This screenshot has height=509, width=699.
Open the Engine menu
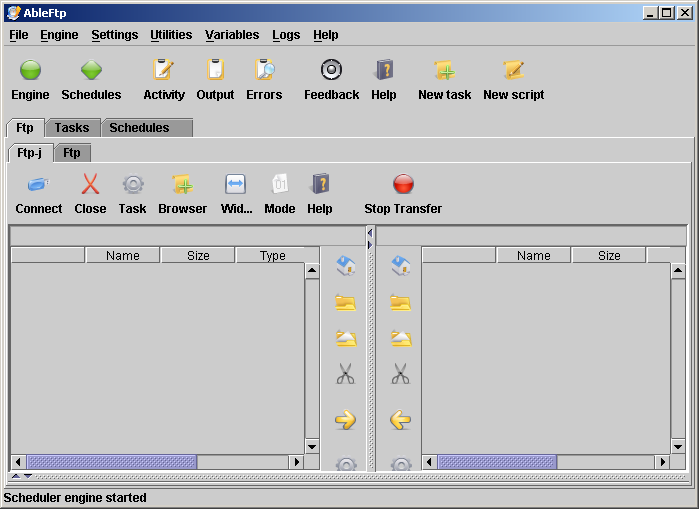[x=59, y=35]
